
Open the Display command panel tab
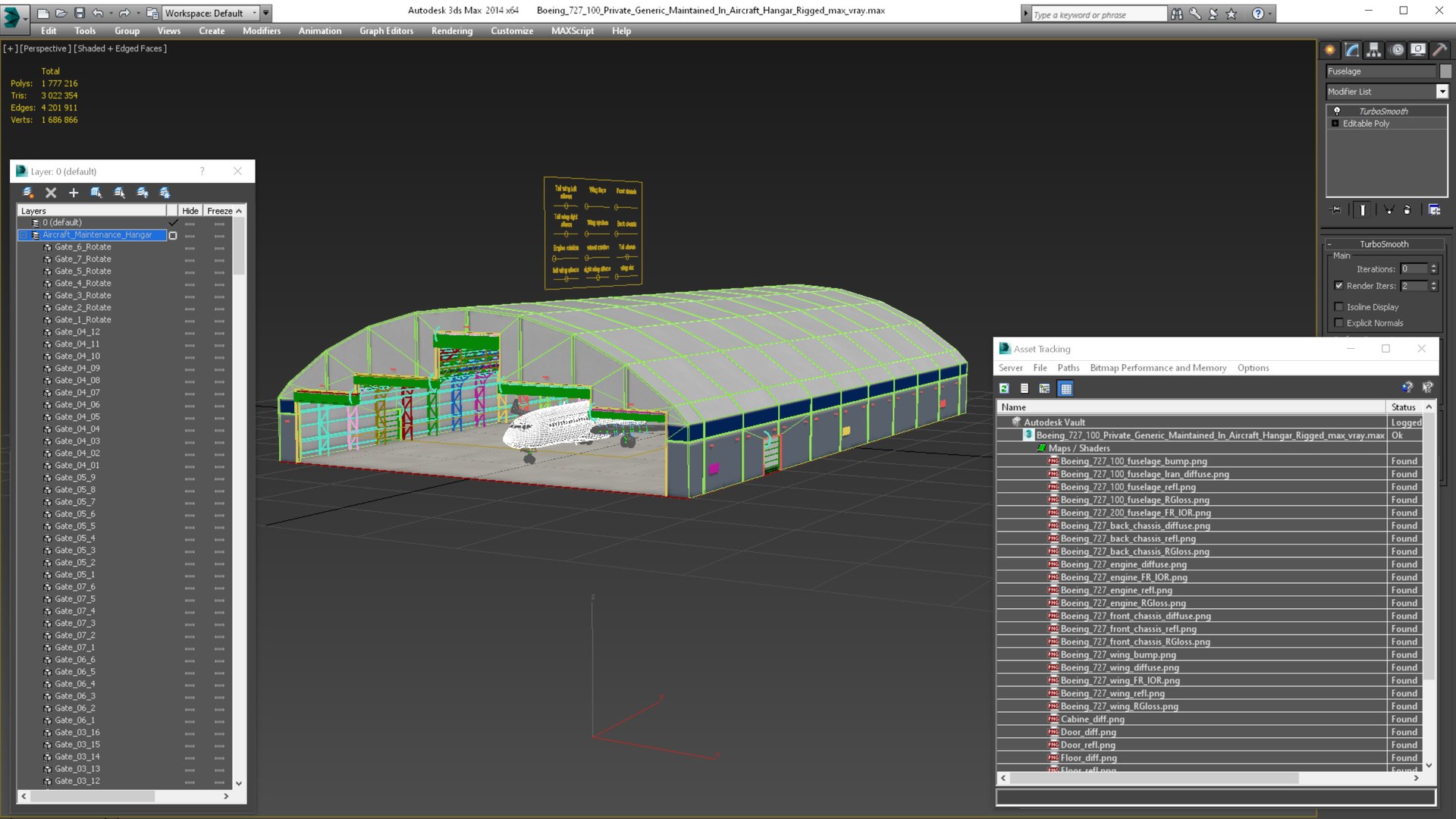pos(1417,50)
